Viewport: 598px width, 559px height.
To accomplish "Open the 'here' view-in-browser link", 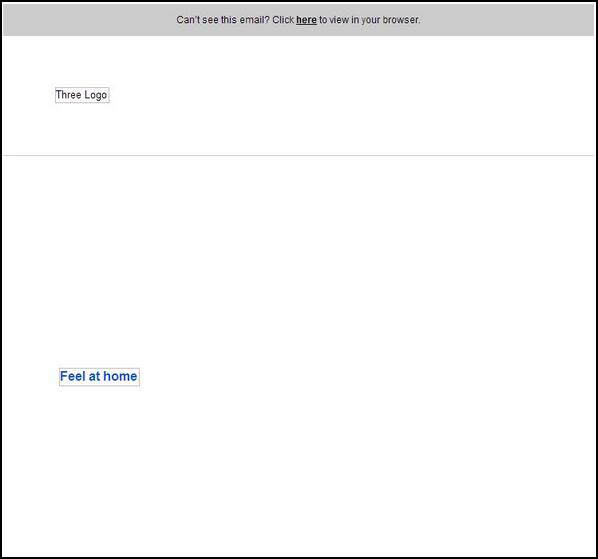I will coord(306,20).
